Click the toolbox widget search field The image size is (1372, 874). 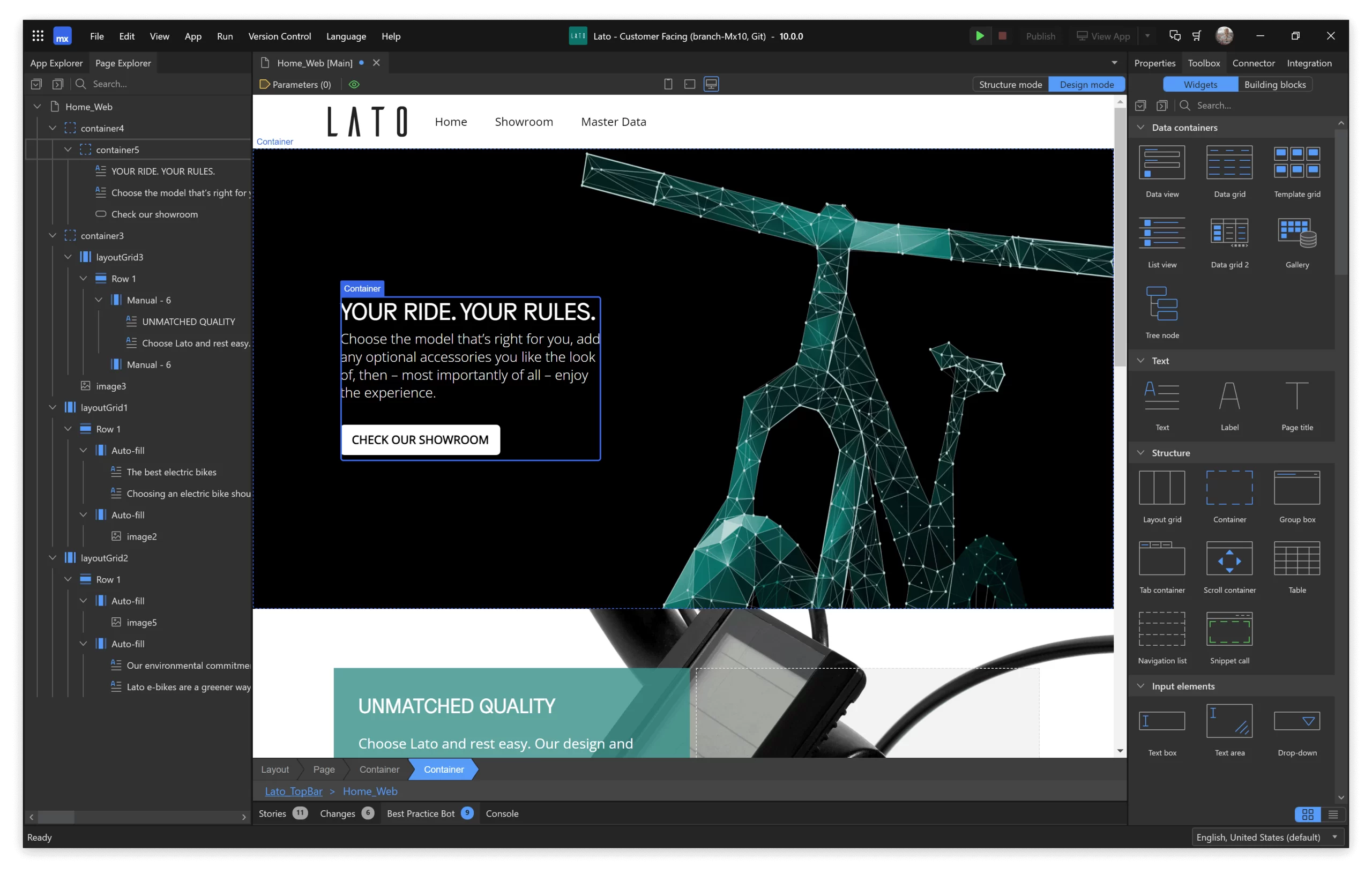1254,106
